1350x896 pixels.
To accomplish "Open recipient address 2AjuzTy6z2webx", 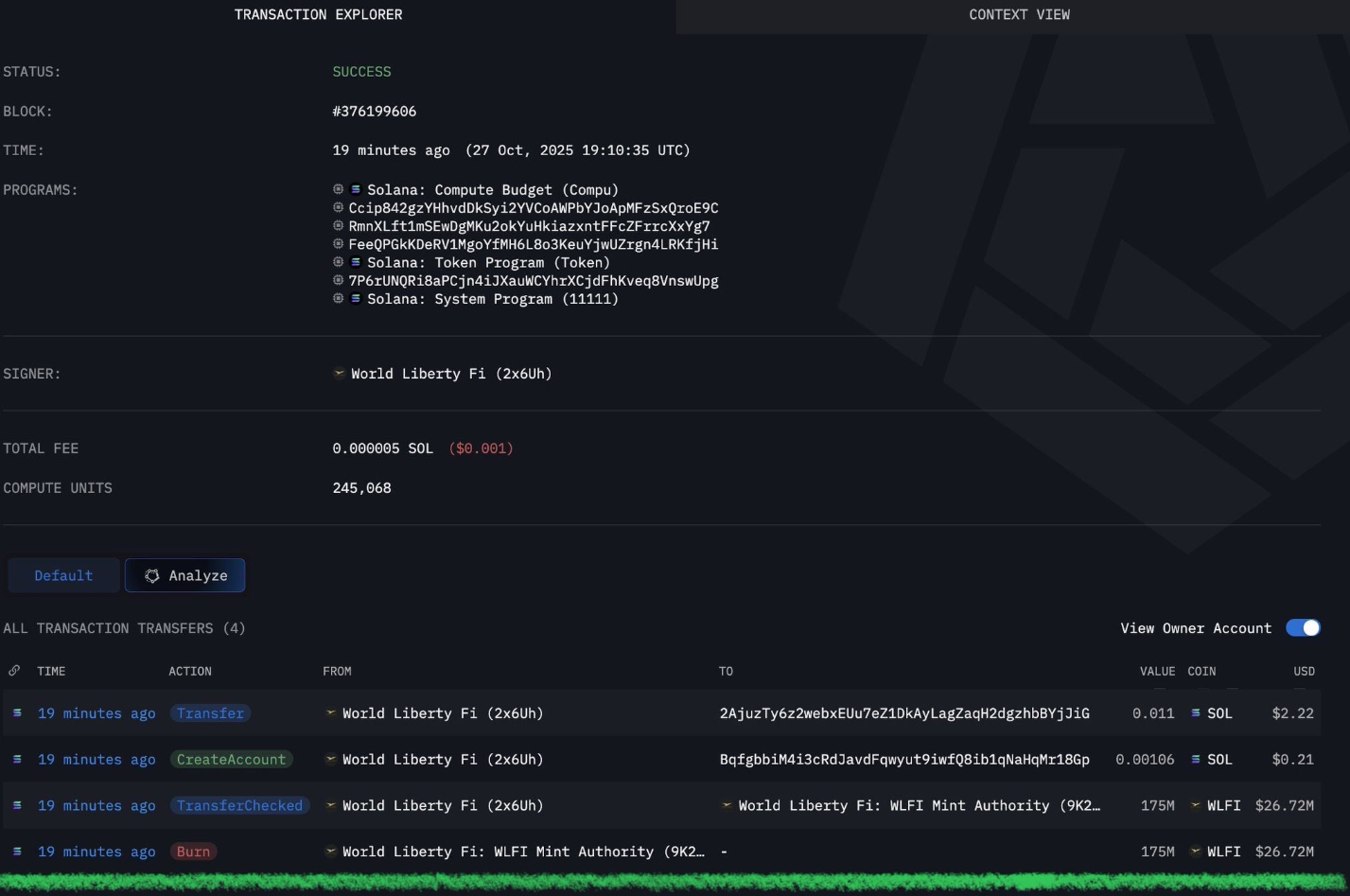I will (903, 713).
